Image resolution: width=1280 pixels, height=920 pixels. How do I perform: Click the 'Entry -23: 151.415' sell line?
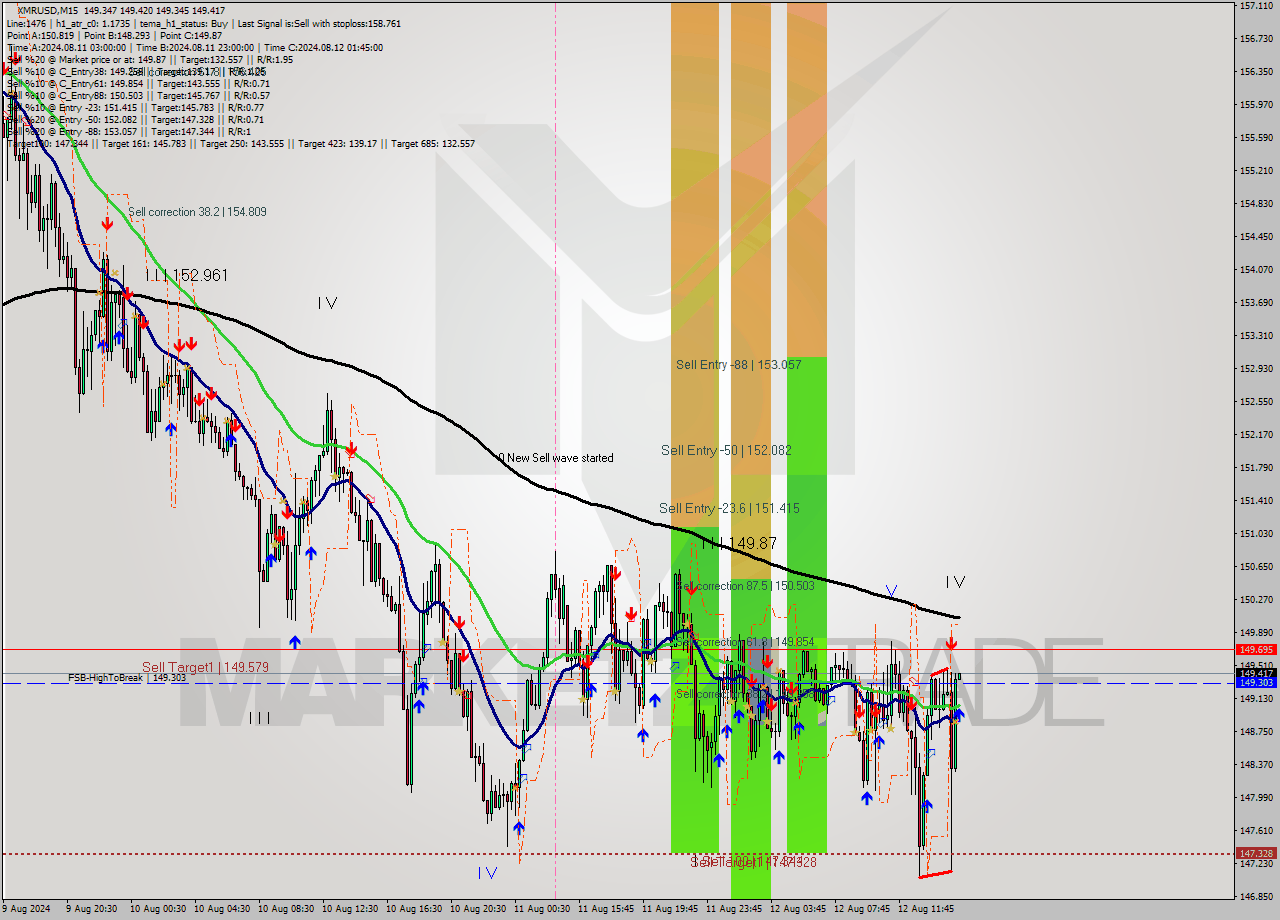point(135,107)
